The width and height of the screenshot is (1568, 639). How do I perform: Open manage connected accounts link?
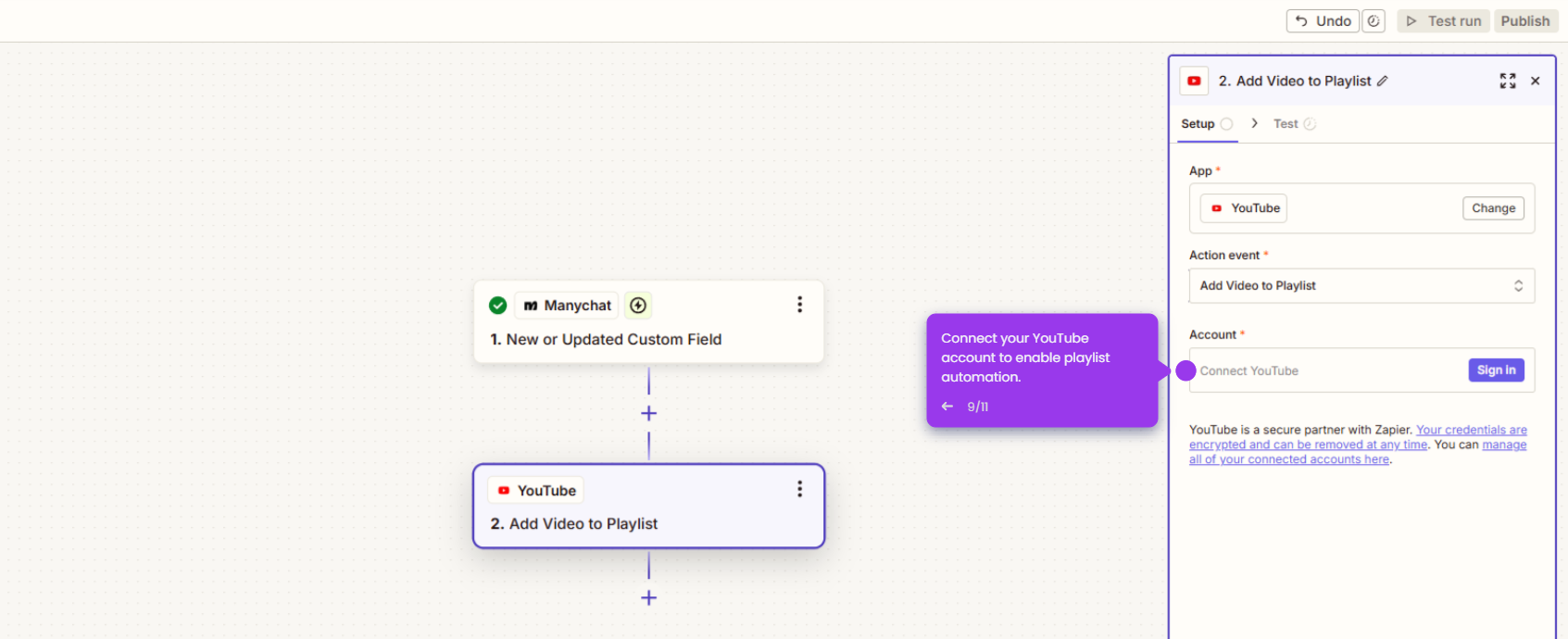(x=1358, y=452)
